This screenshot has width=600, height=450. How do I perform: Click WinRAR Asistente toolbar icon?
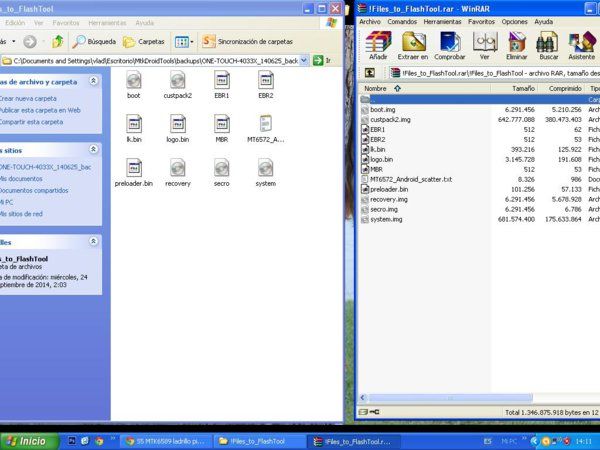[x=582, y=46]
